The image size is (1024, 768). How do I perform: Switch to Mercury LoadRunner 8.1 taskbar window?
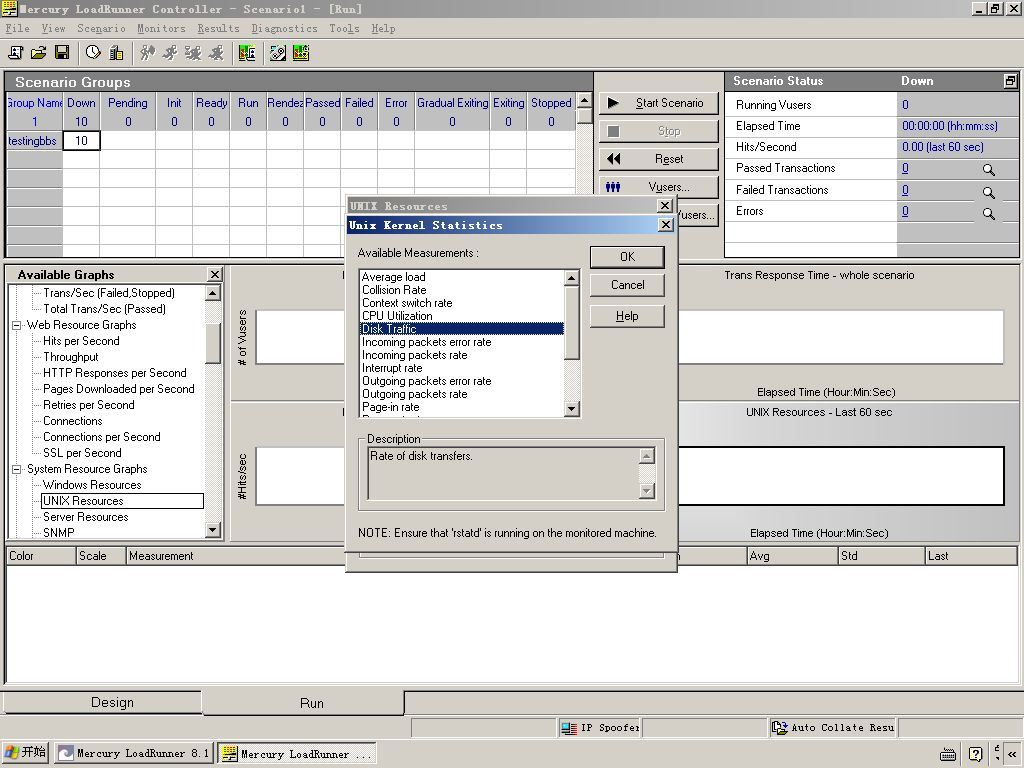[x=133, y=754]
